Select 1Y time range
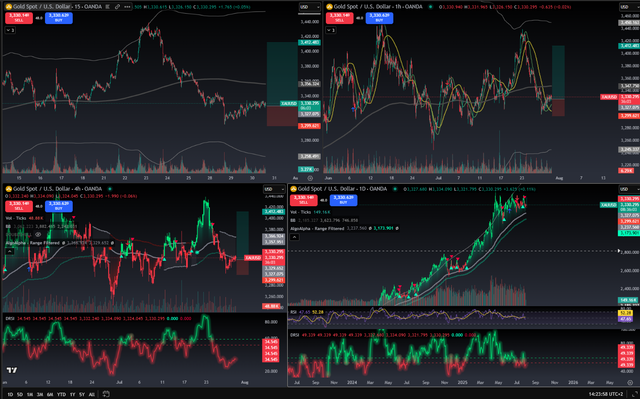The image size is (640, 399). point(72,394)
